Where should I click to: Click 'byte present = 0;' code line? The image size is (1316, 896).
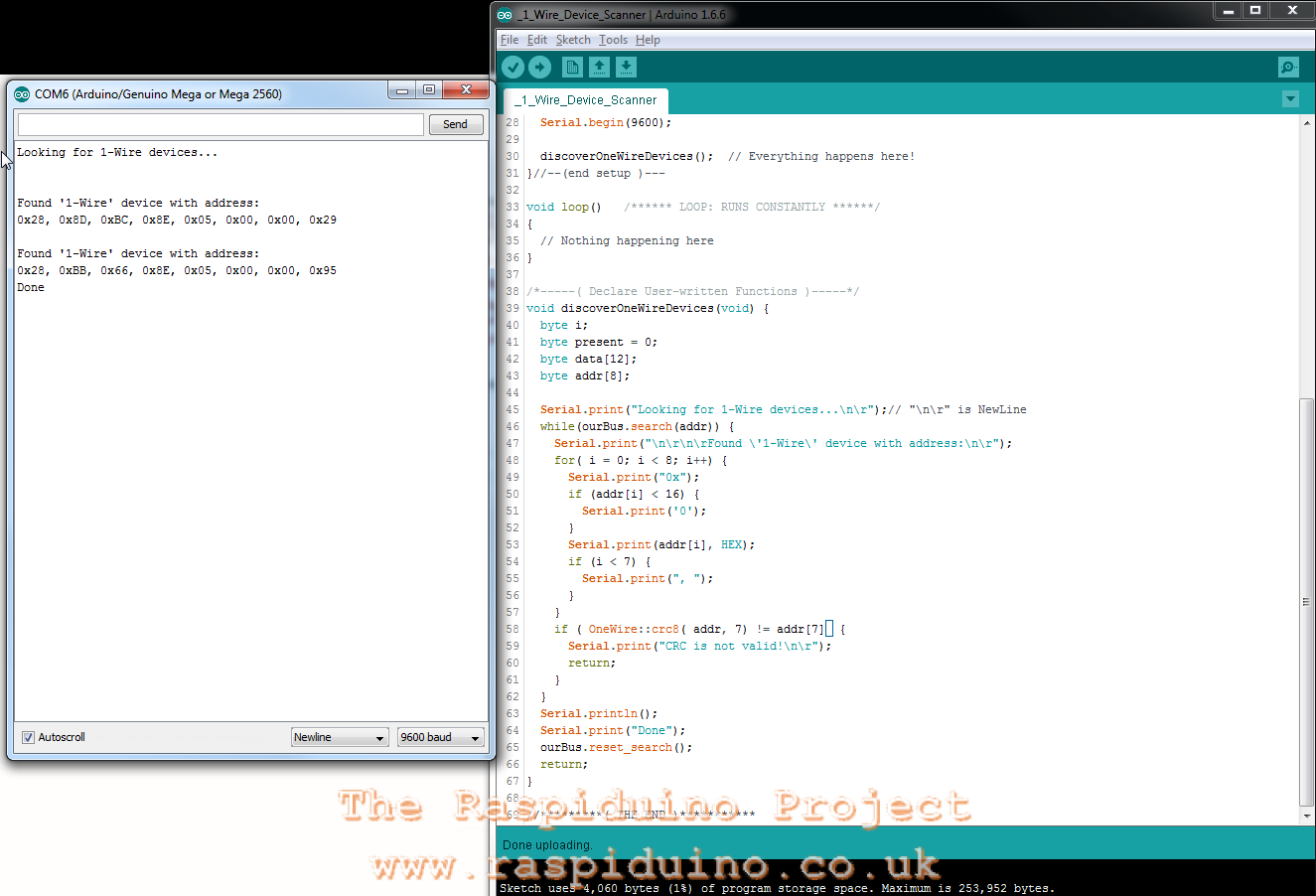click(599, 342)
